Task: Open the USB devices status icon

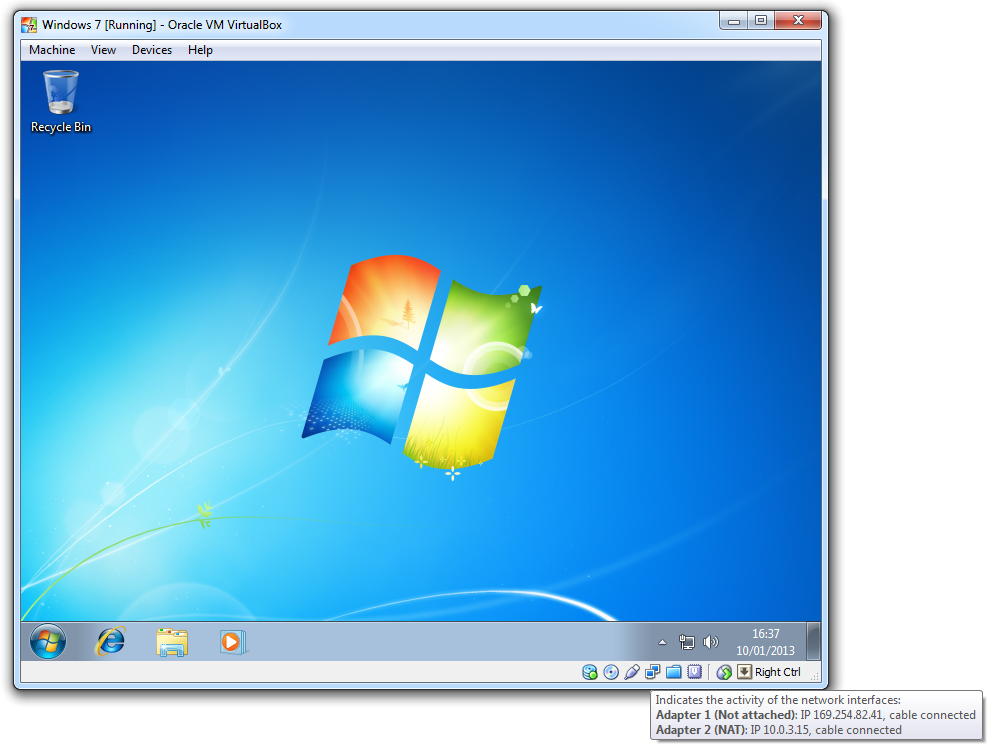Action: tap(632, 672)
